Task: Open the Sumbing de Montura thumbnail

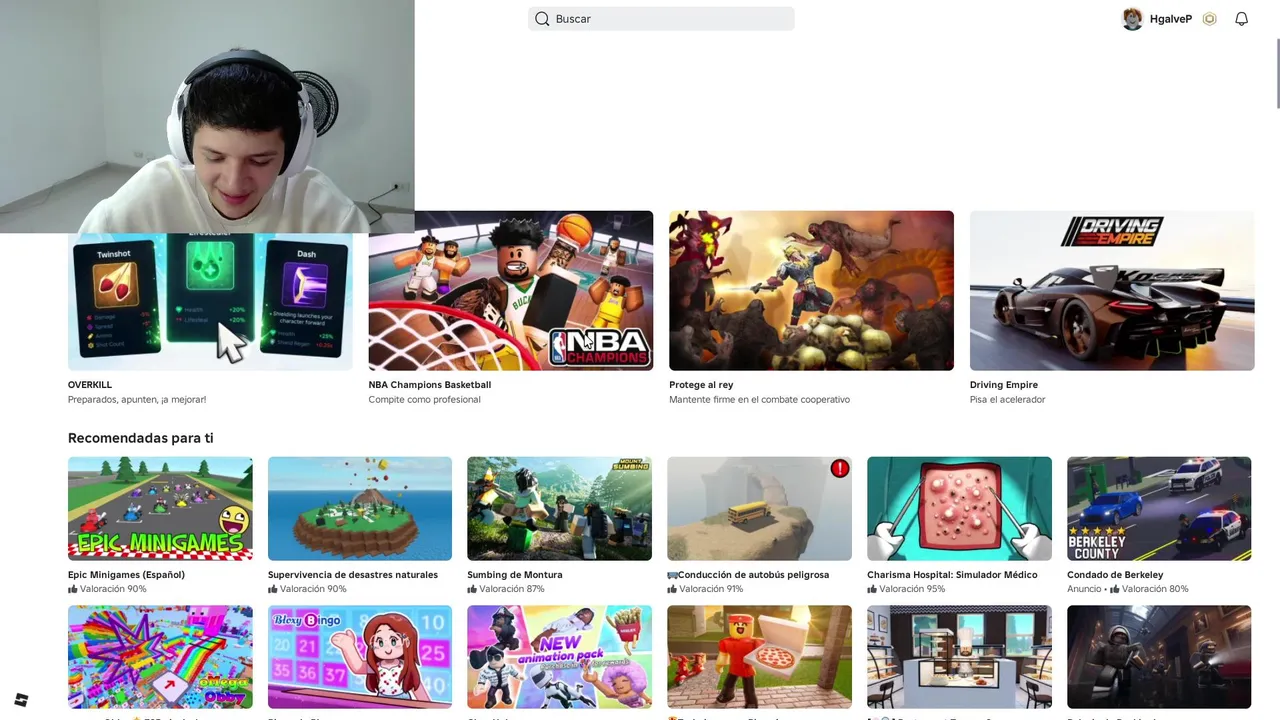Action: [x=559, y=509]
